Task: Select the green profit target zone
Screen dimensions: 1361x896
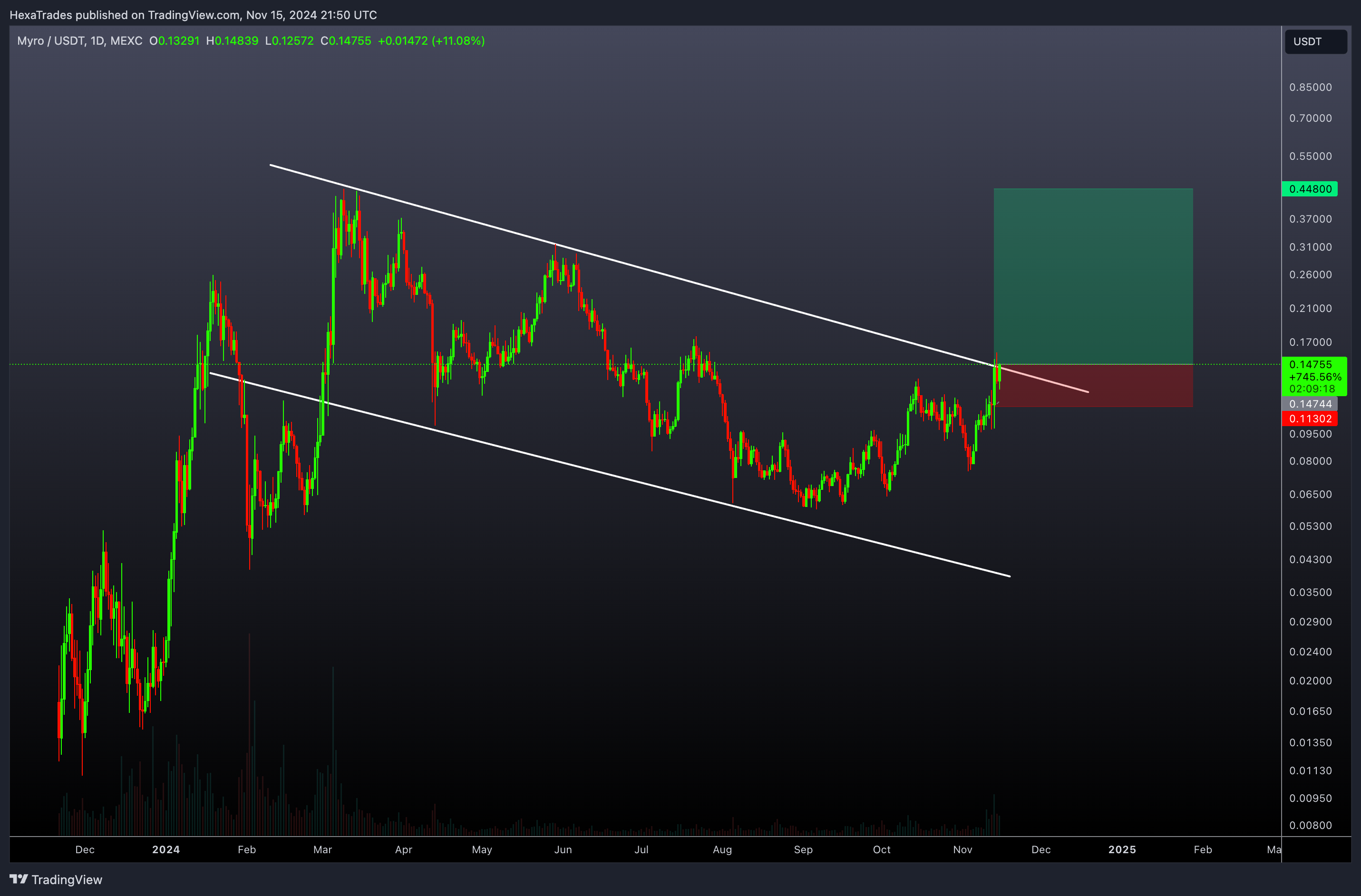Action: (x=1093, y=276)
